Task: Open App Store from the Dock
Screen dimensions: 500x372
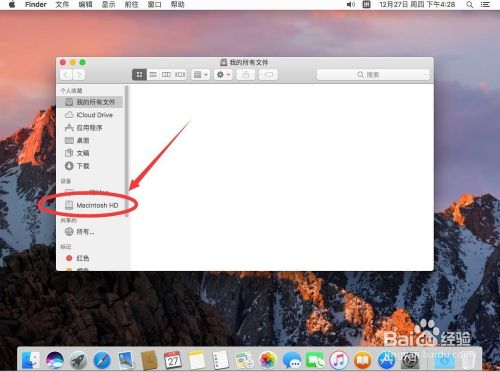Action: [386, 360]
